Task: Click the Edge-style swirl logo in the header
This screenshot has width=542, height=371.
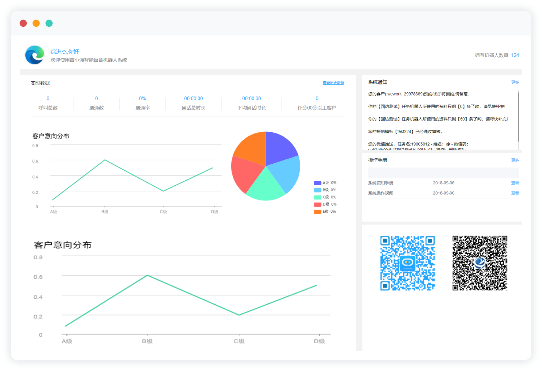Action: (35, 55)
